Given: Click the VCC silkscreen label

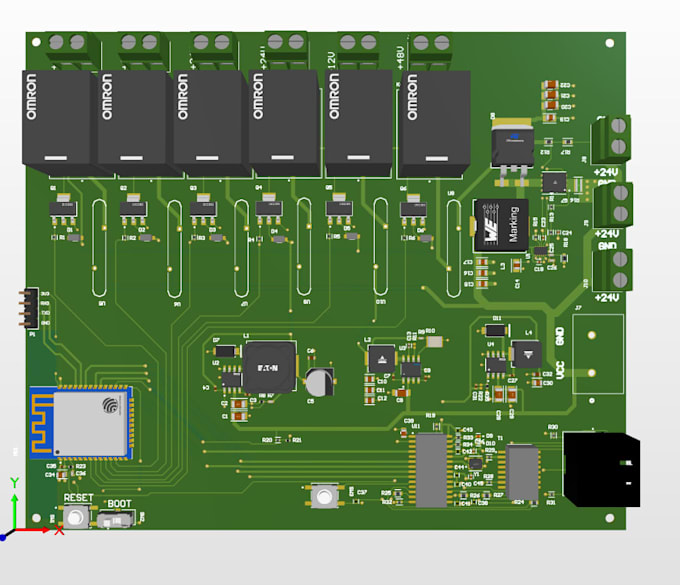Looking at the screenshot, I should pyautogui.click(x=560, y=370).
